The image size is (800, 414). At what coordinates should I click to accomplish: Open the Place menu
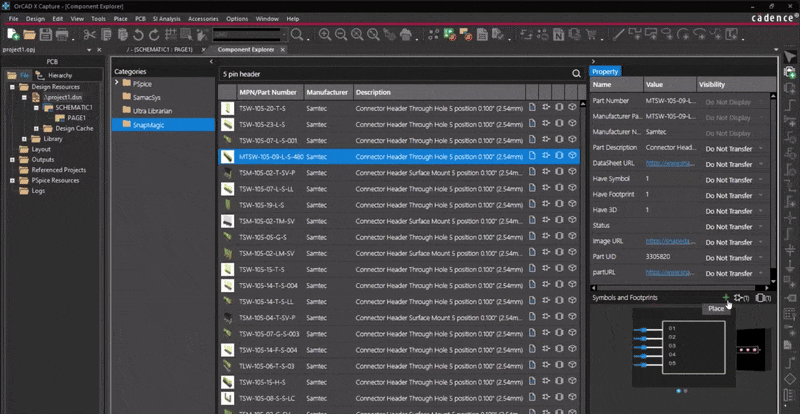coord(120,19)
